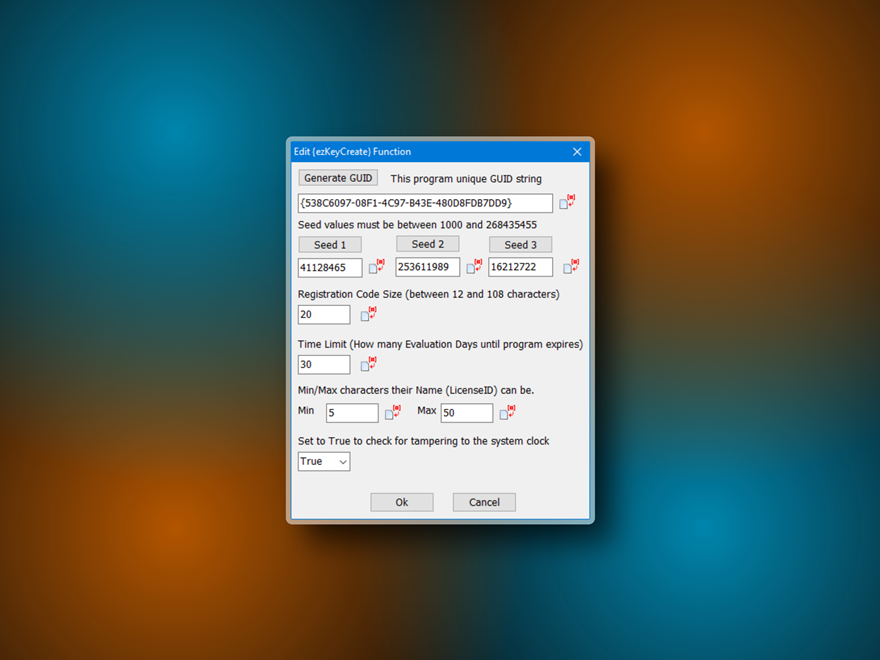Click the variable icon next to Seed 1 value
This screenshot has width=880, height=660.
click(x=376, y=267)
